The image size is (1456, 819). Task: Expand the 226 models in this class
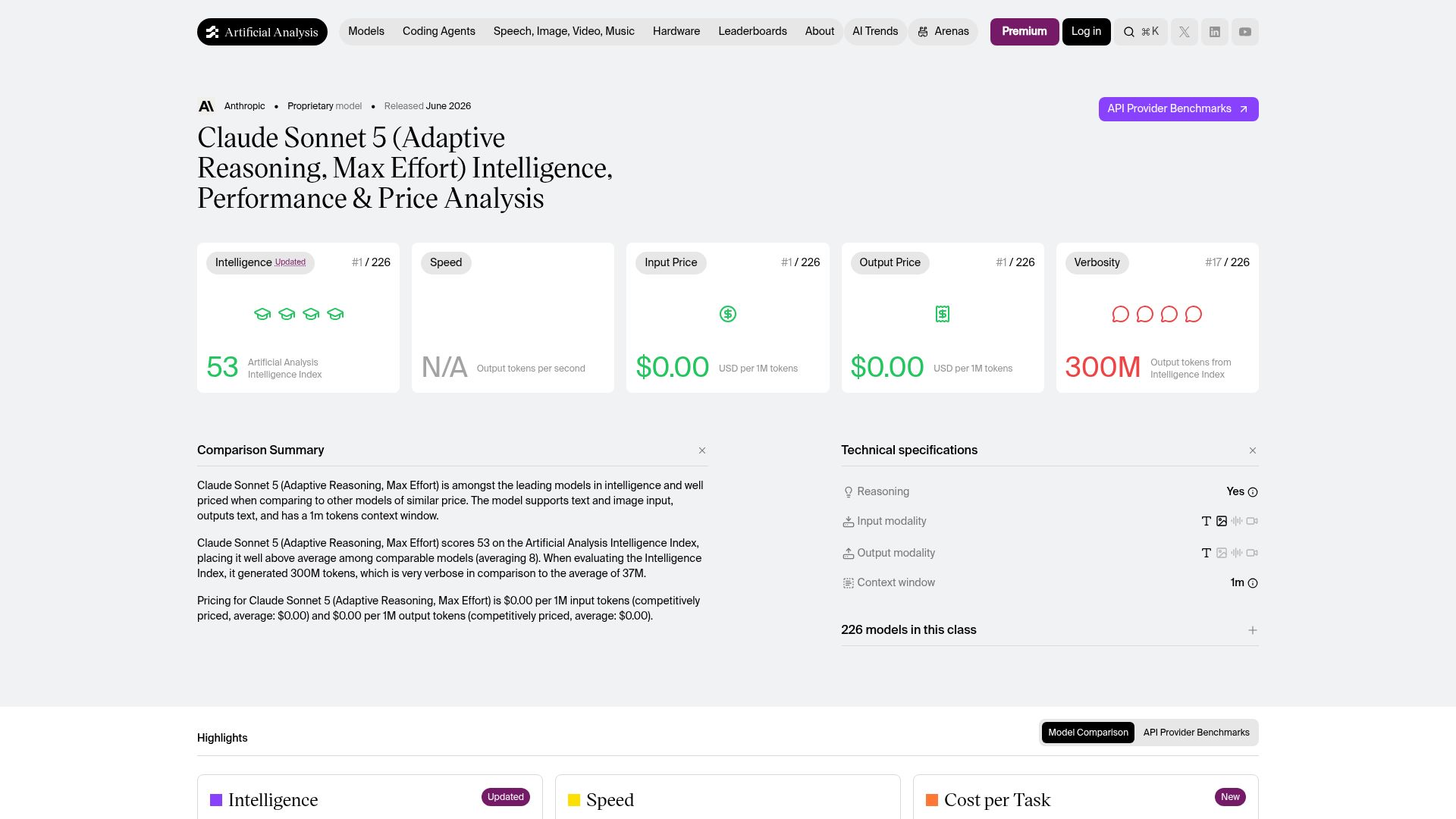click(x=1253, y=630)
